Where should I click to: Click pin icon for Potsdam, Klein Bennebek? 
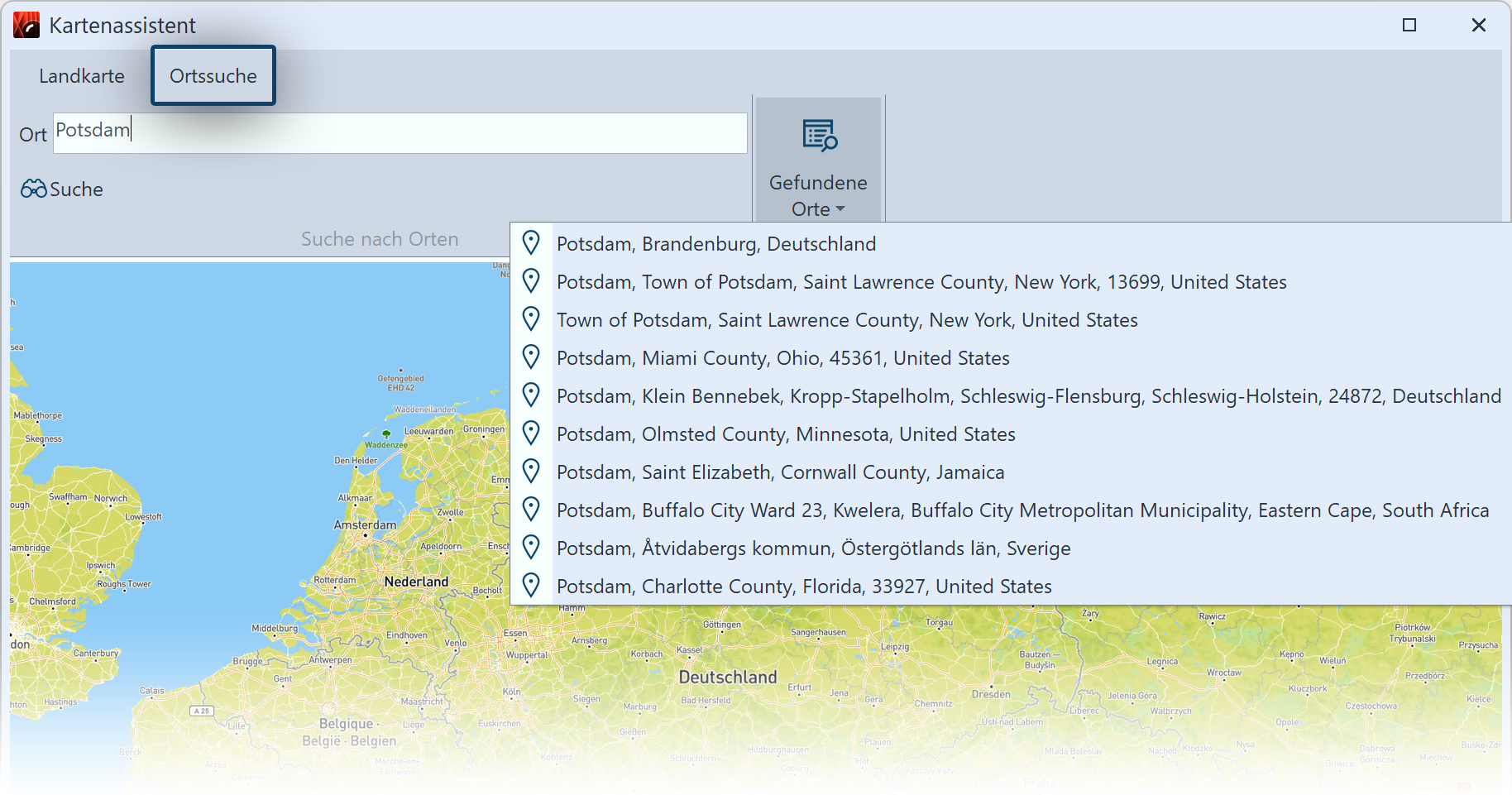(531, 395)
